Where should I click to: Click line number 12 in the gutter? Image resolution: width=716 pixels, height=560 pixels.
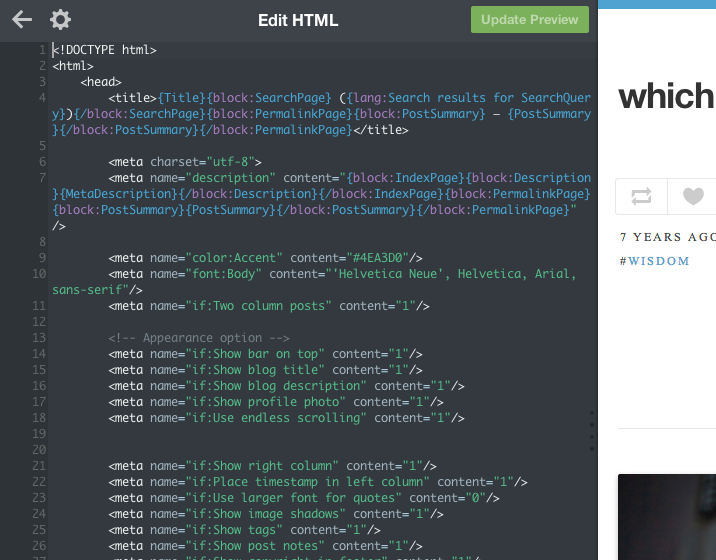click(39, 322)
